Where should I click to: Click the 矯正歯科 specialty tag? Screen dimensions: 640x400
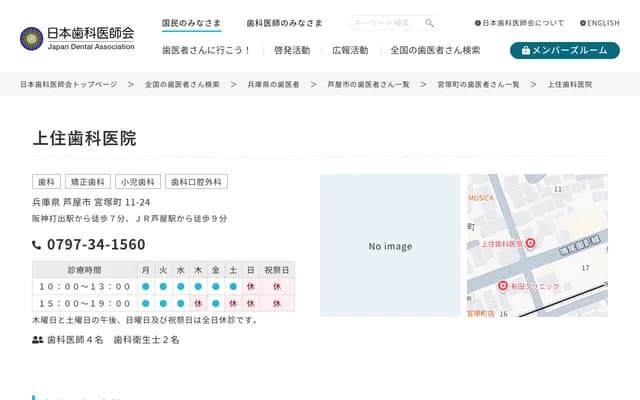[x=87, y=182]
